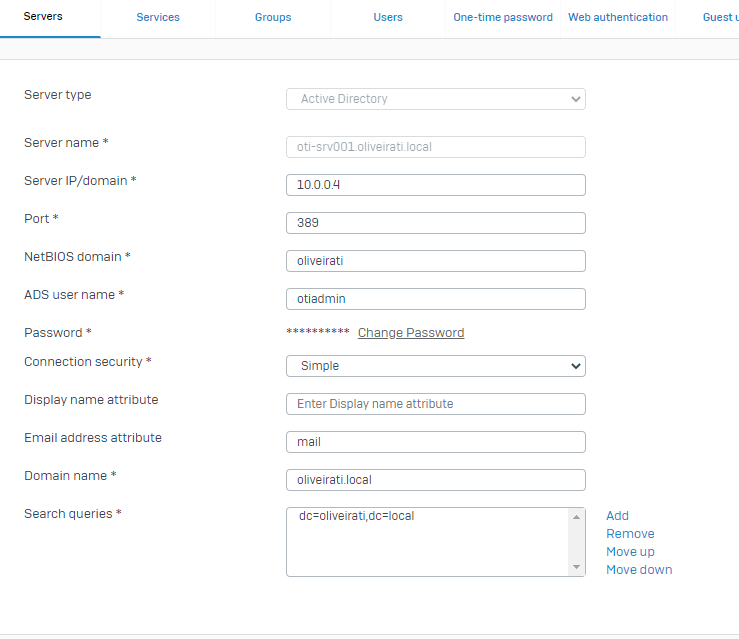Focus the Server IP/domain field
Image resolution: width=739 pixels, height=639 pixels.
coord(435,185)
